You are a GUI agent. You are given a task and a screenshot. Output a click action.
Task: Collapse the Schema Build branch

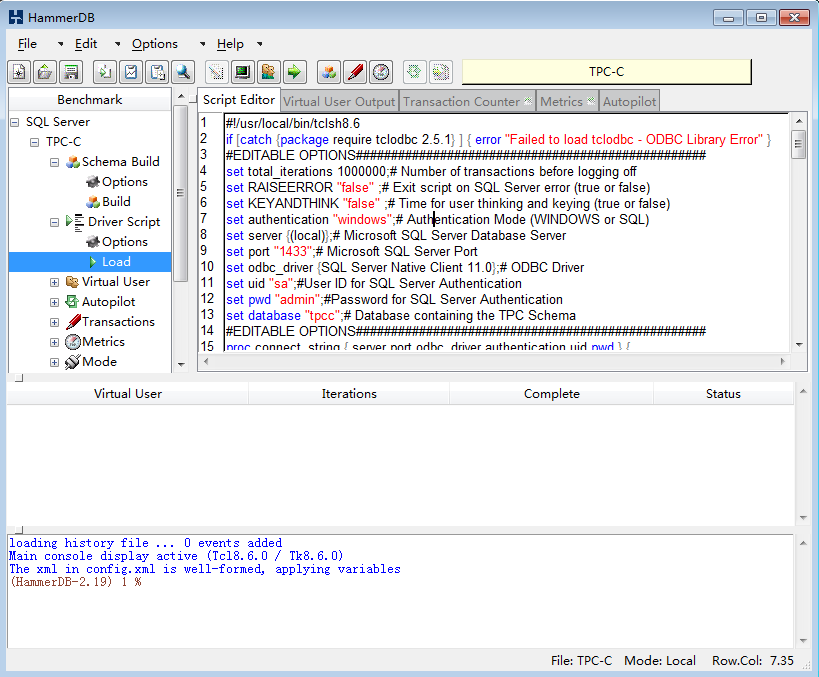tap(54, 162)
